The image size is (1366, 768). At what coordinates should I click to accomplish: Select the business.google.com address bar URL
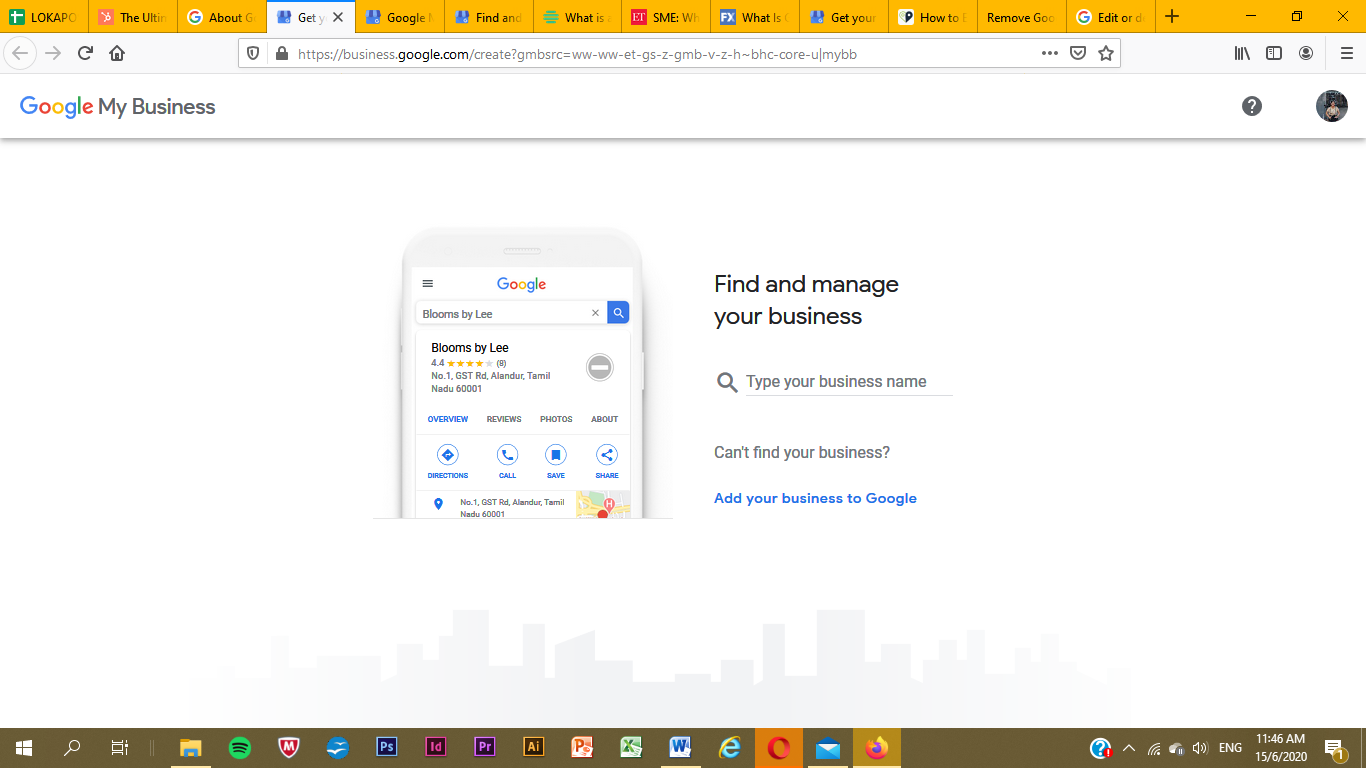[577, 54]
